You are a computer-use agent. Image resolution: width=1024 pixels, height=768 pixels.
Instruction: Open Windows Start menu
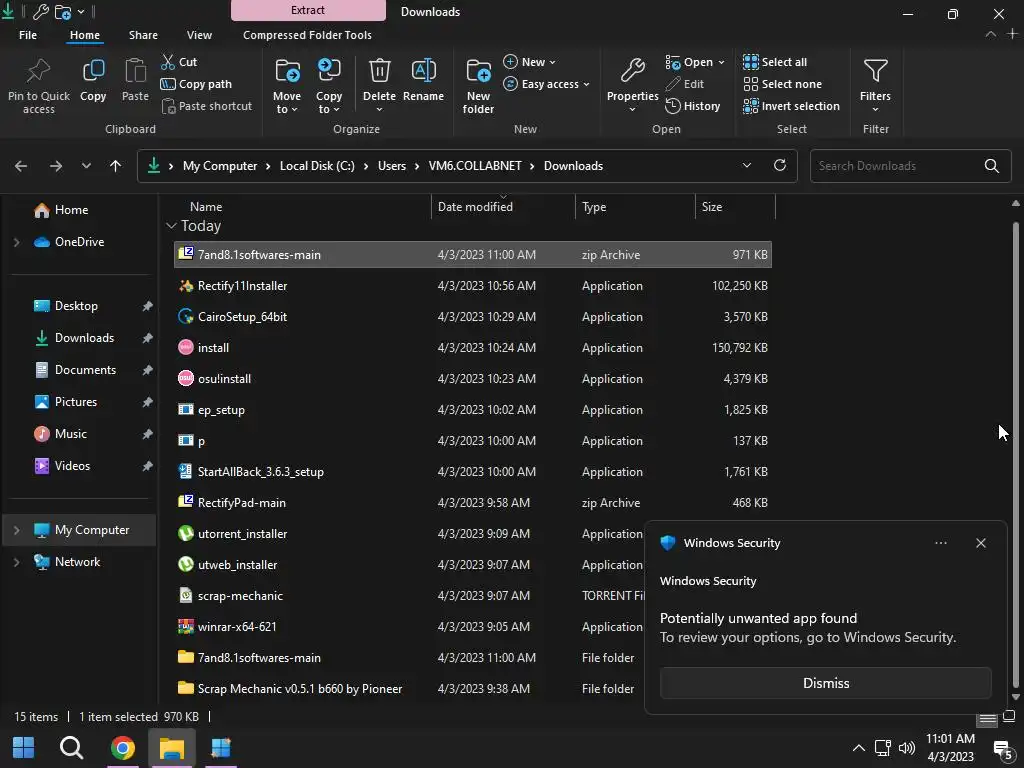24,748
